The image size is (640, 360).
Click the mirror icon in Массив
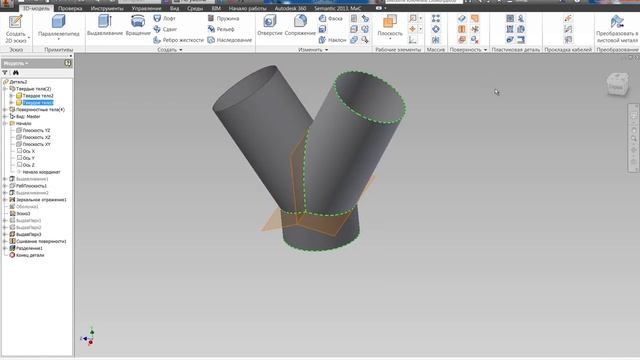[x=436, y=40]
